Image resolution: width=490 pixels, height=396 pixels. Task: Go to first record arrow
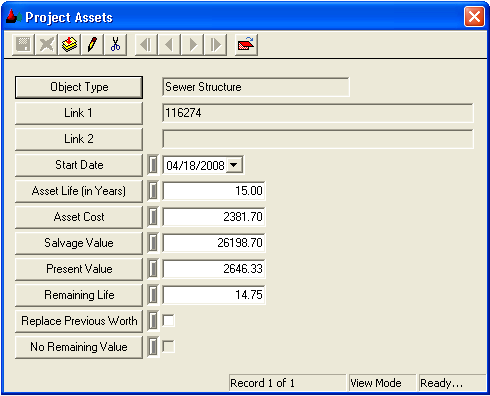point(146,44)
